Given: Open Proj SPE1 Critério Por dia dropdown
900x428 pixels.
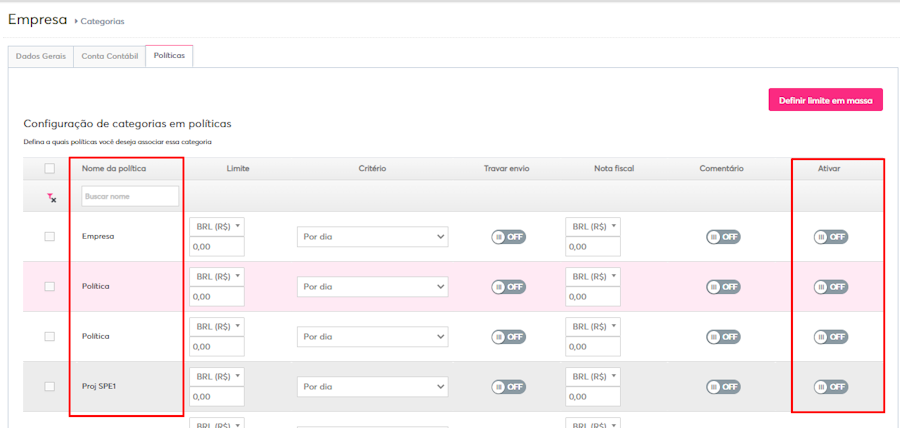Looking at the screenshot, I should coord(373,387).
